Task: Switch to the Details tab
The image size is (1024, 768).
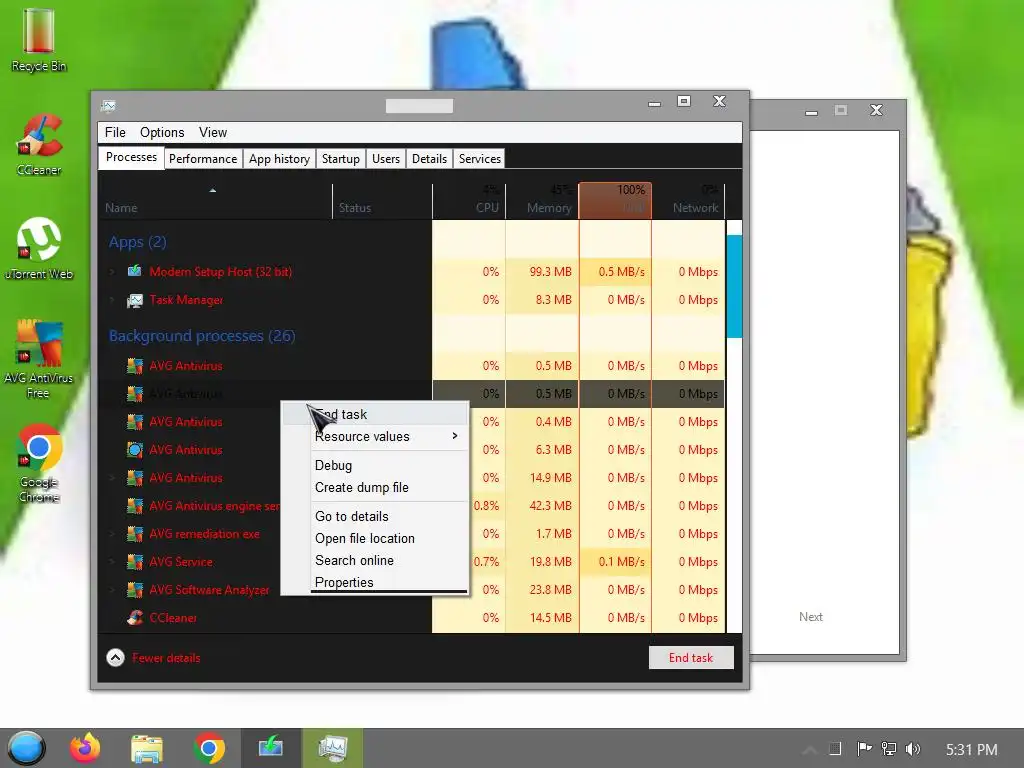Action: point(430,159)
